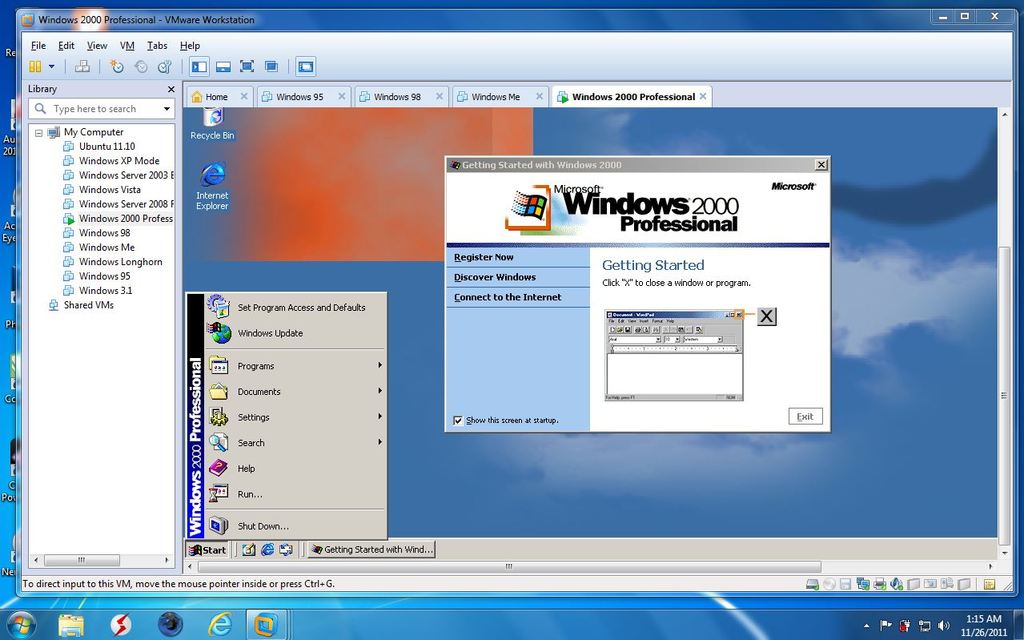
Task: Click Discover Windows link
Action: (495, 277)
